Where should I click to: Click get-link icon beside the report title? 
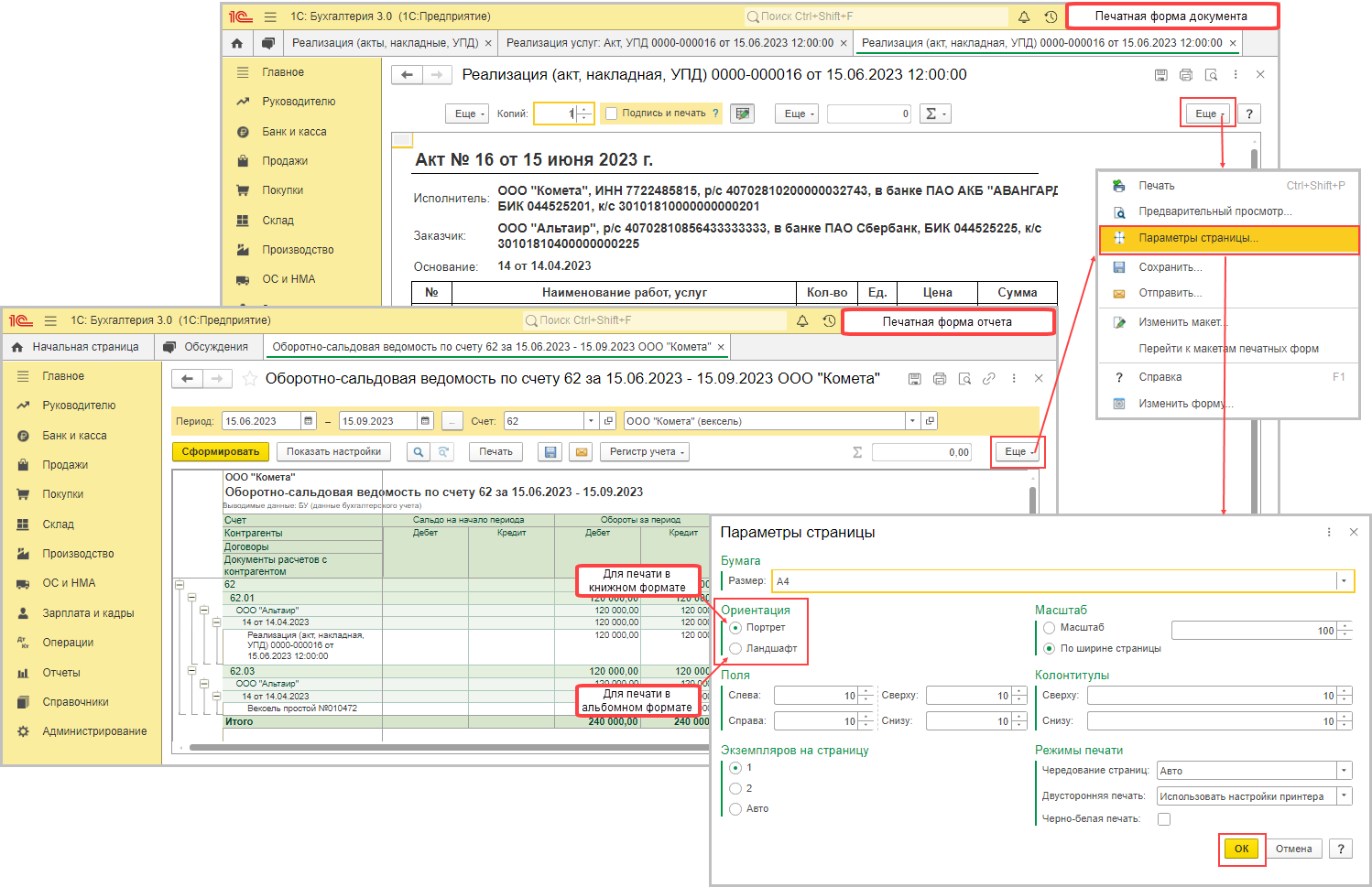(x=988, y=379)
